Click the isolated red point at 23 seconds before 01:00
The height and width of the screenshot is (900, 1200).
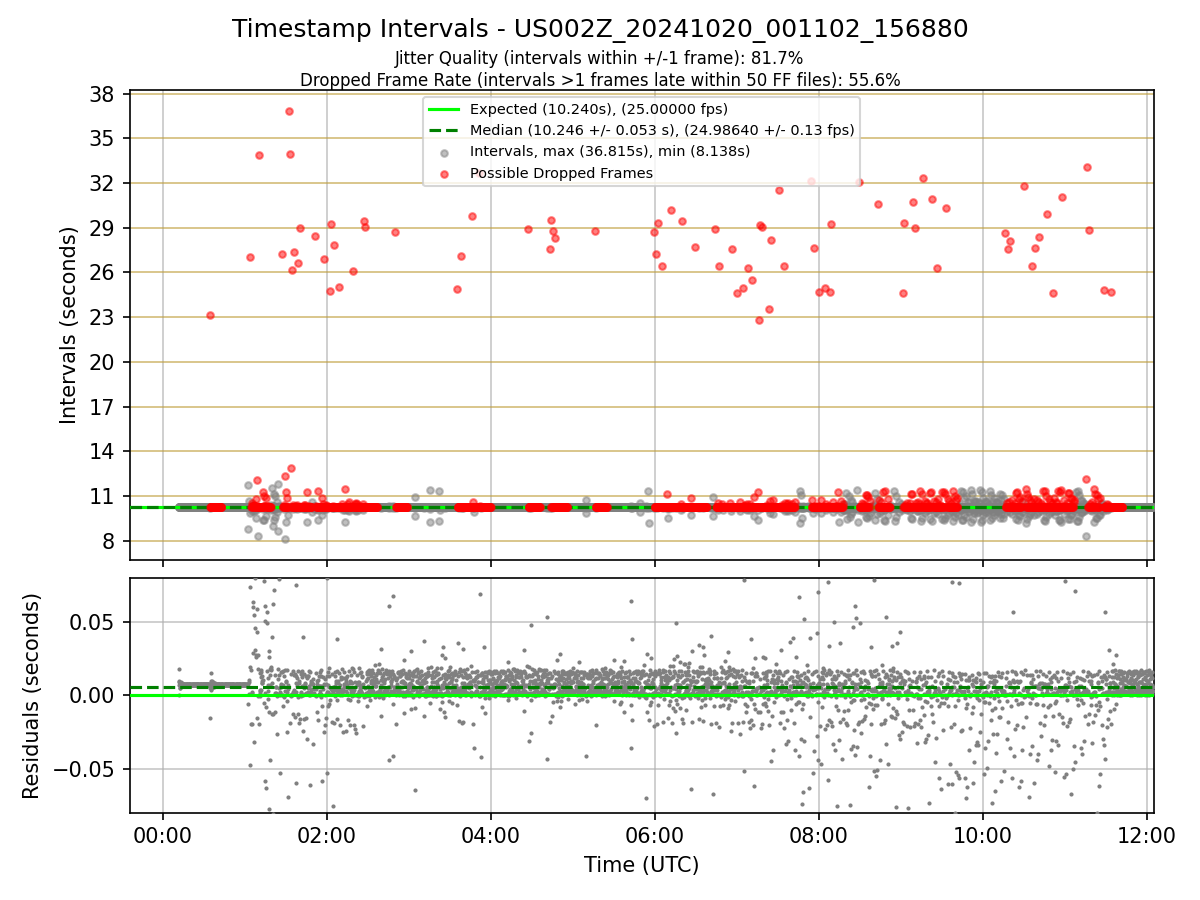(210, 315)
